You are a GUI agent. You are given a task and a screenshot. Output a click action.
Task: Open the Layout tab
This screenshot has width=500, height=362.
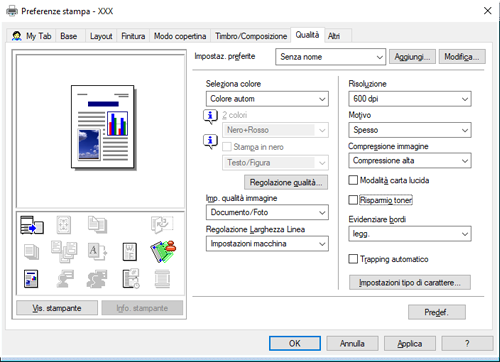tap(101, 36)
